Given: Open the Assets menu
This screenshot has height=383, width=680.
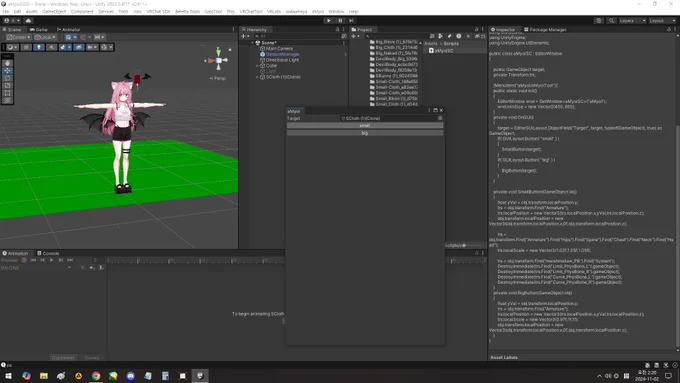Looking at the screenshot, I should click(32, 11).
